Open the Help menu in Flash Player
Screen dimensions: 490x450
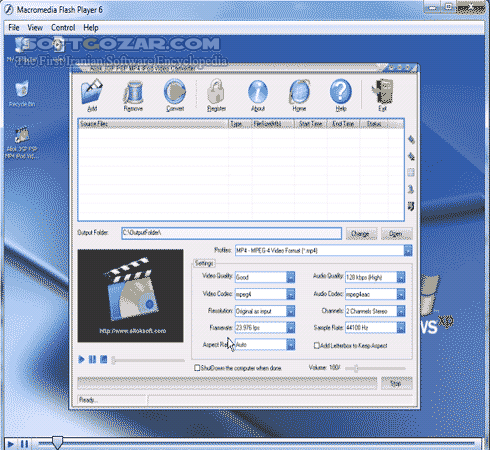[91, 28]
